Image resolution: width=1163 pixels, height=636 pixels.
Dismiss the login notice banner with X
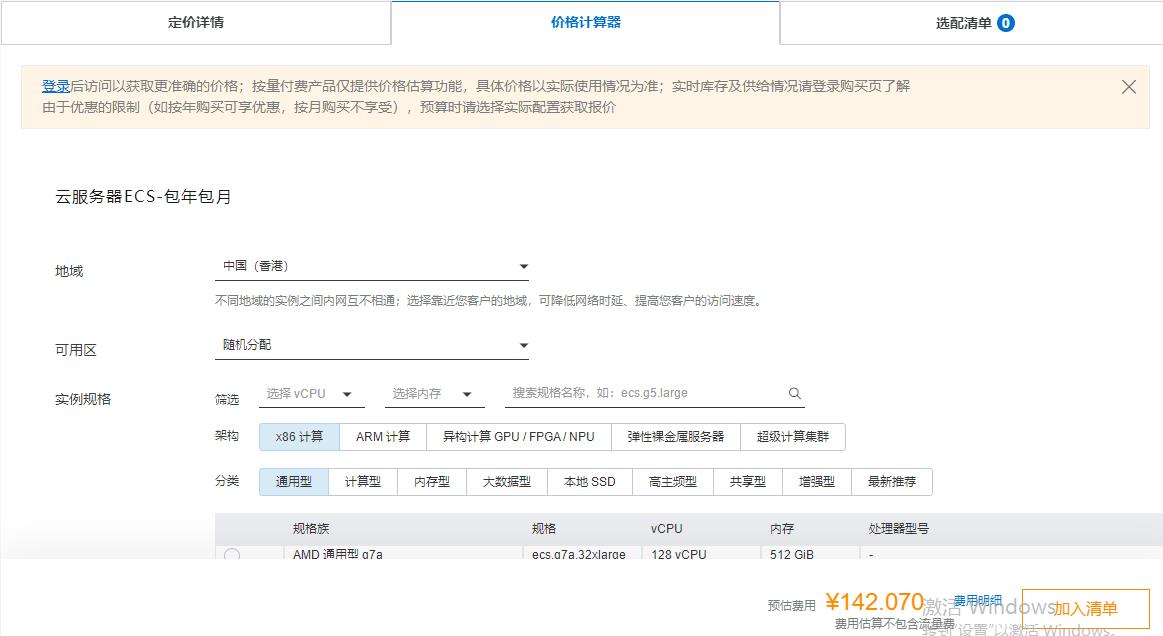(x=1129, y=86)
